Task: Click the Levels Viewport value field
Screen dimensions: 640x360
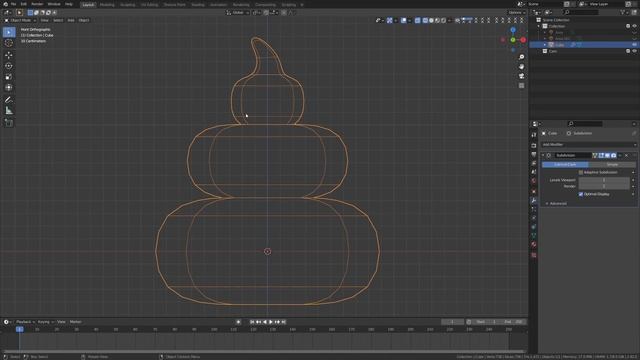Action: (x=604, y=180)
